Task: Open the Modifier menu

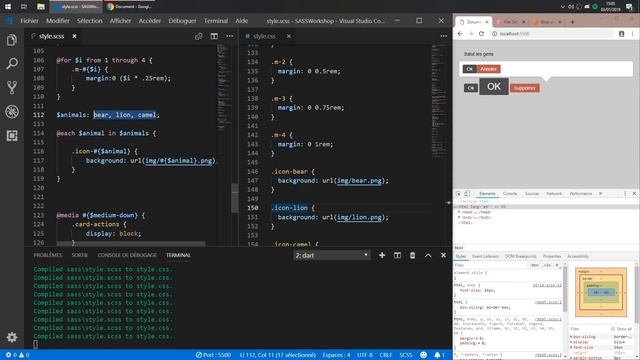Action: [58, 21]
